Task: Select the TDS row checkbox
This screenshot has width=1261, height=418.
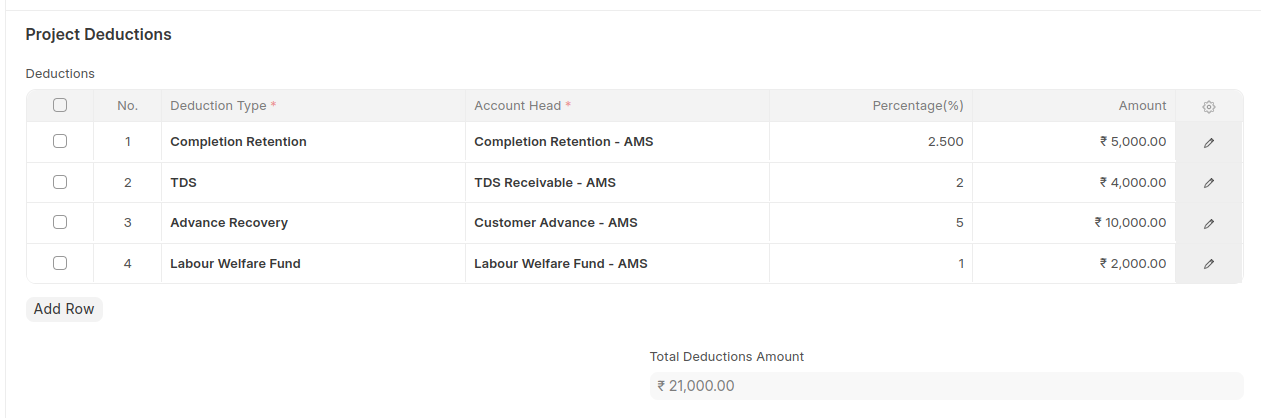Action: (x=60, y=182)
